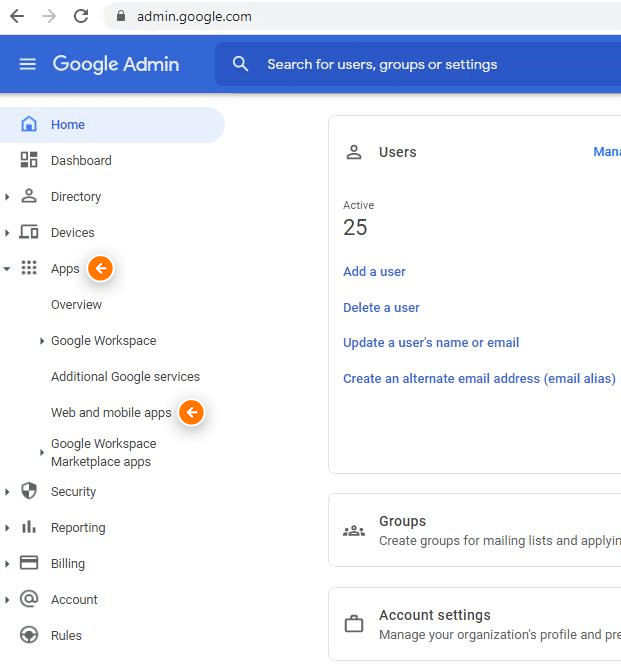Click the active users count 25
621x668 pixels.
pyautogui.click(x=355, y=227)
